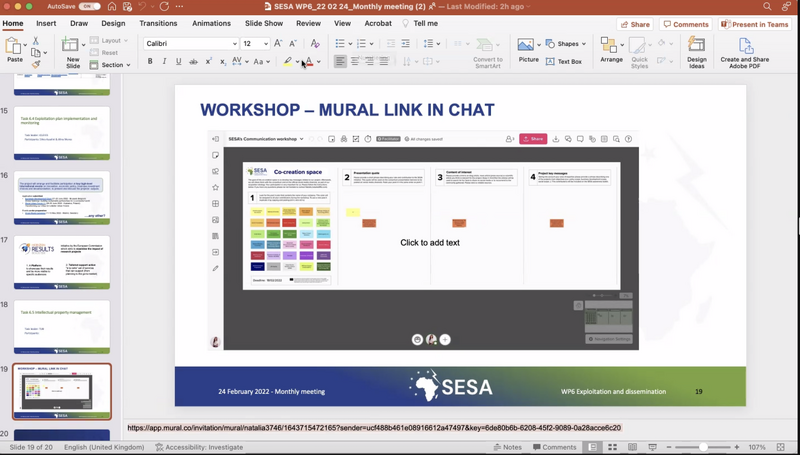Viewport: 800px width, 455px height.
Task: Open the Draw tab
Action: point(79,23)
